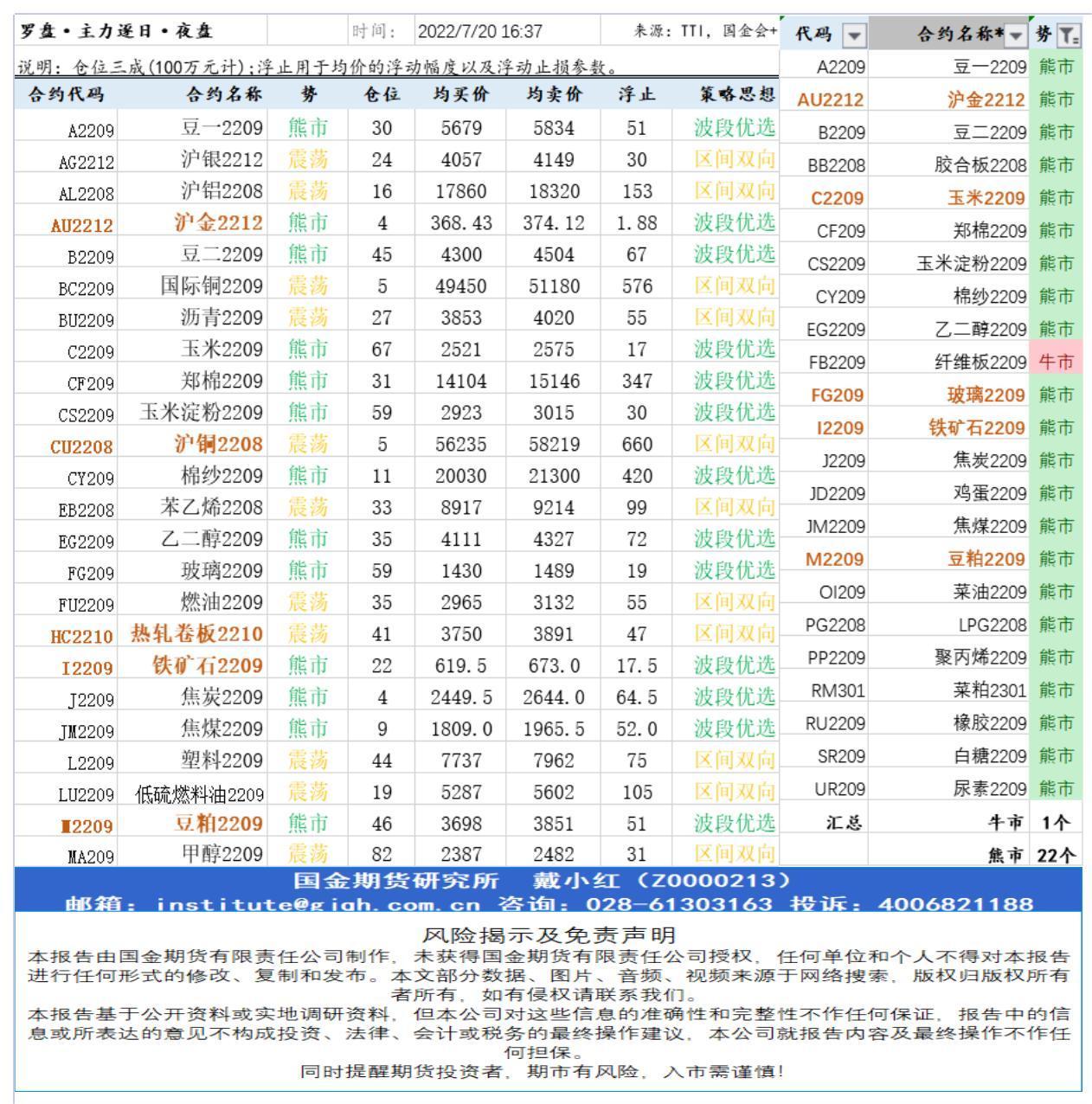The image size is (1092, 1104).
Task: Click the 56235 buy price cell
Action: 461,446
